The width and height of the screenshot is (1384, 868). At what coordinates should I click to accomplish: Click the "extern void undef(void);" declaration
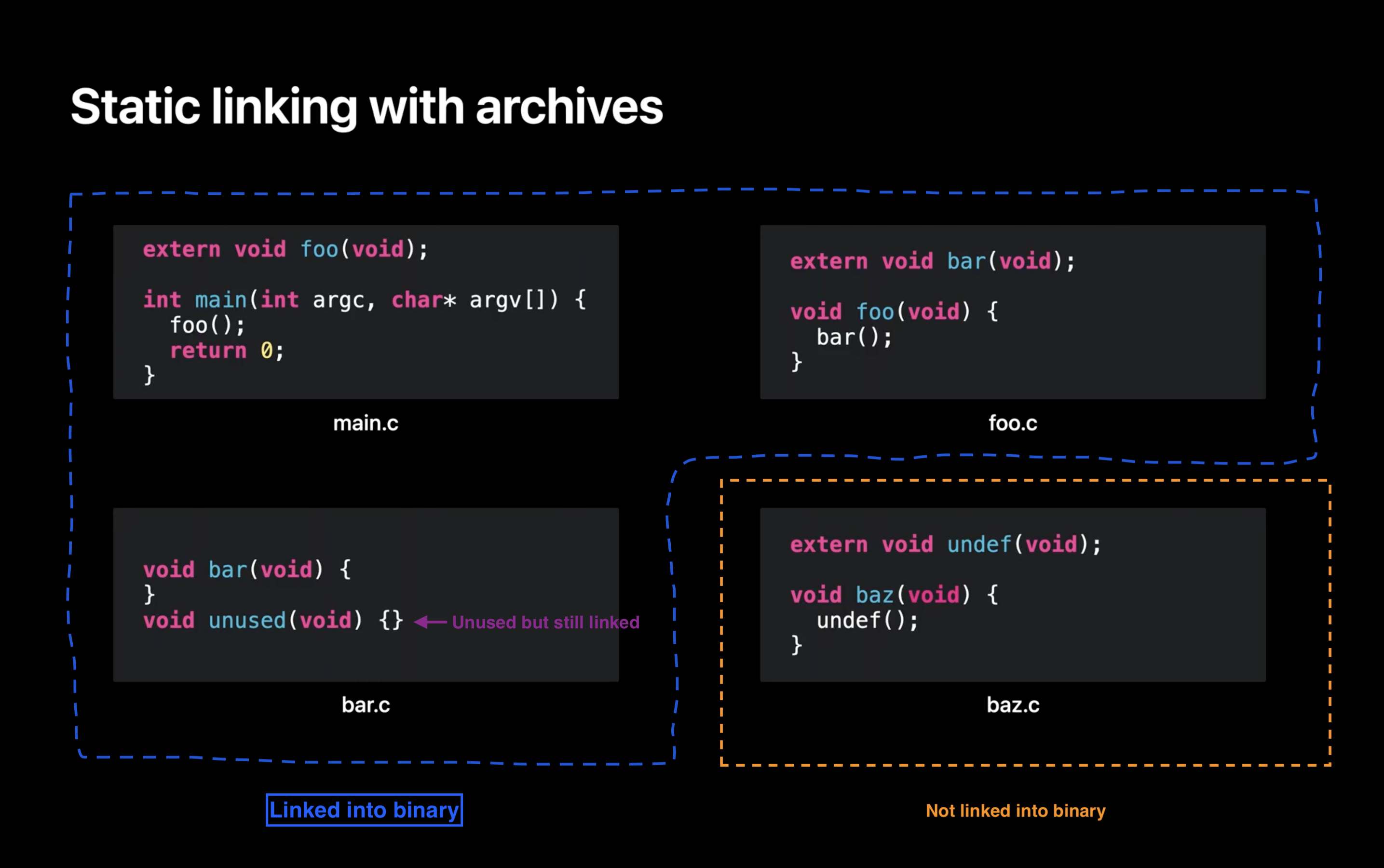pyautogui.click(x=946, y=544)
